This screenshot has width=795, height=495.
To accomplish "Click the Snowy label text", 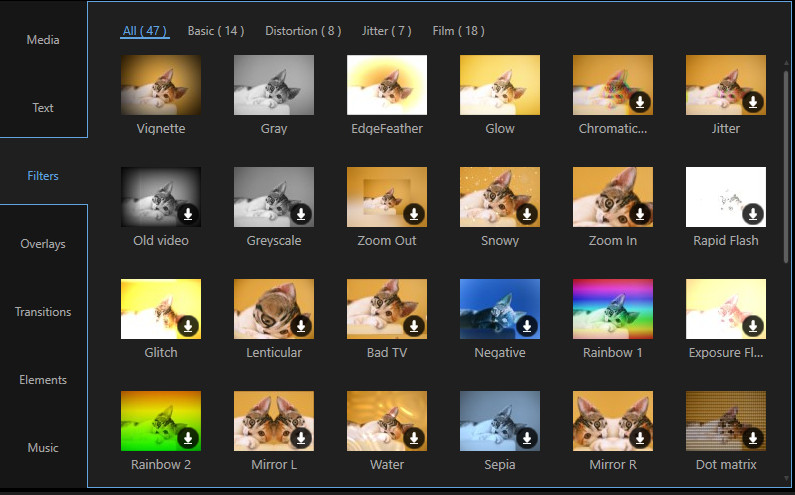I will (500, 240).
